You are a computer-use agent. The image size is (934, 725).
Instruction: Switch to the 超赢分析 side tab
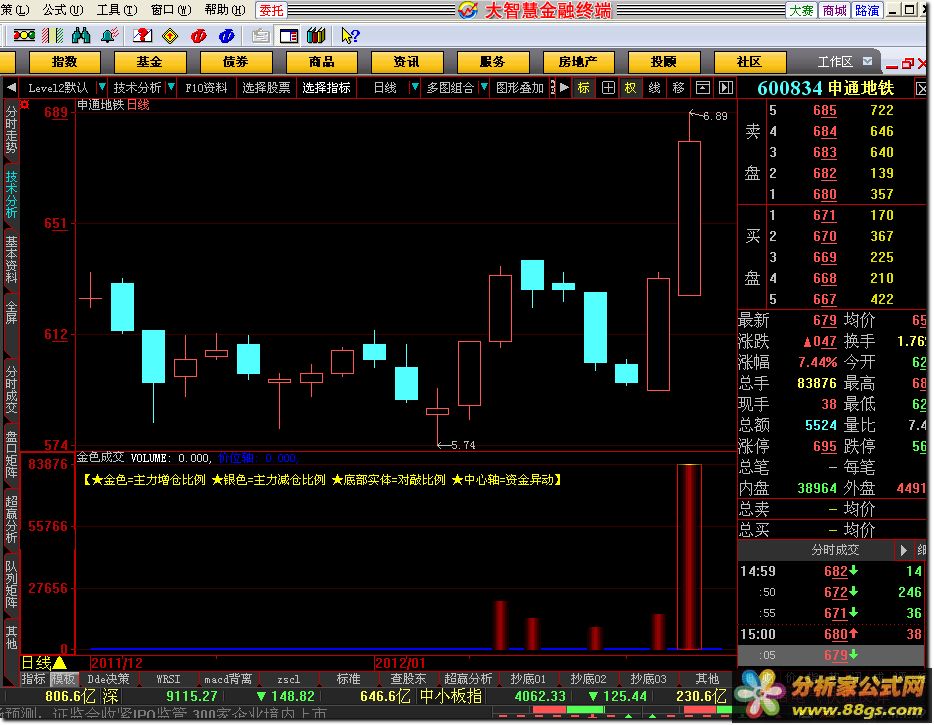pos(11,519)
